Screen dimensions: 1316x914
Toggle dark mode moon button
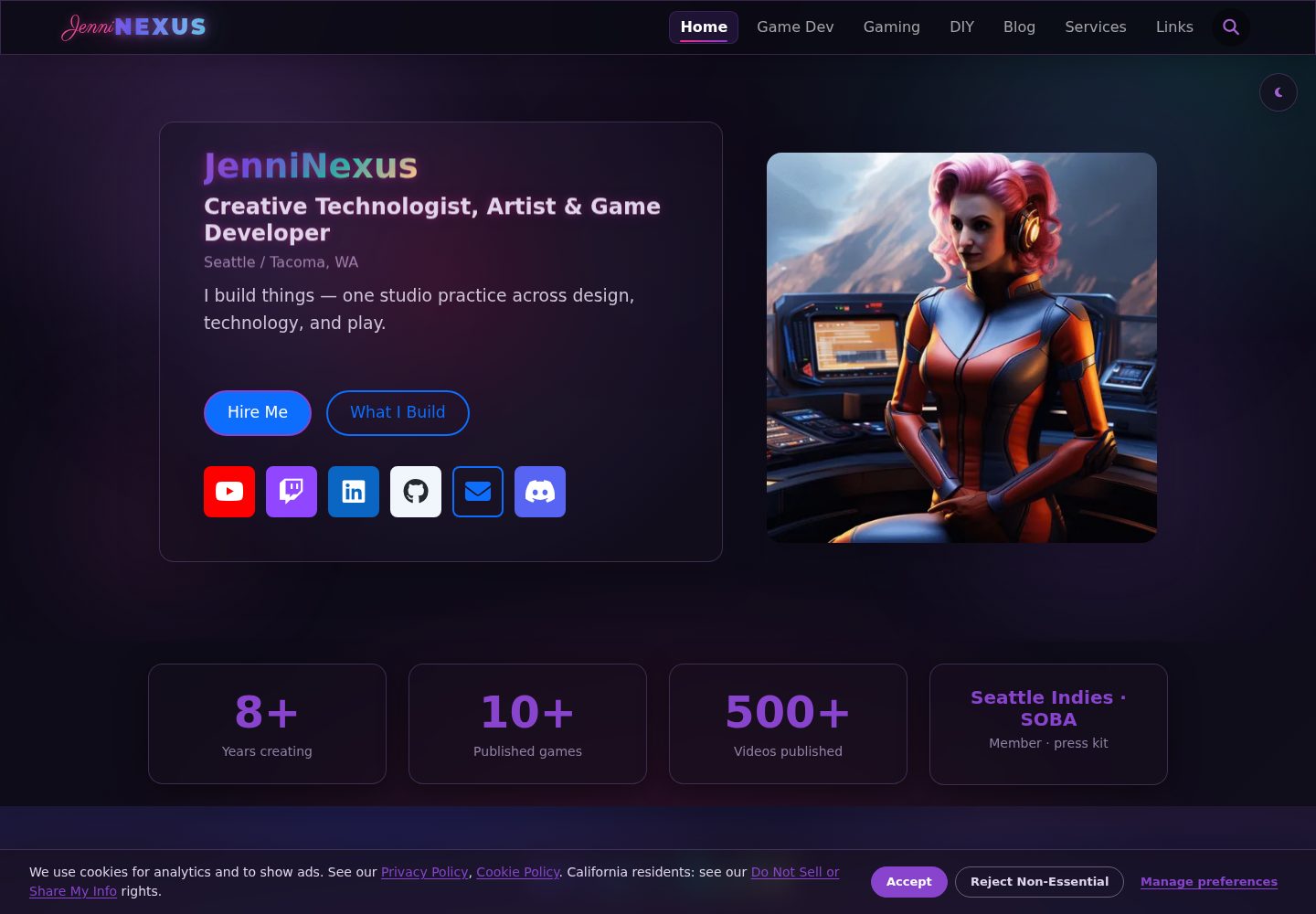[x=1279, y=92]
